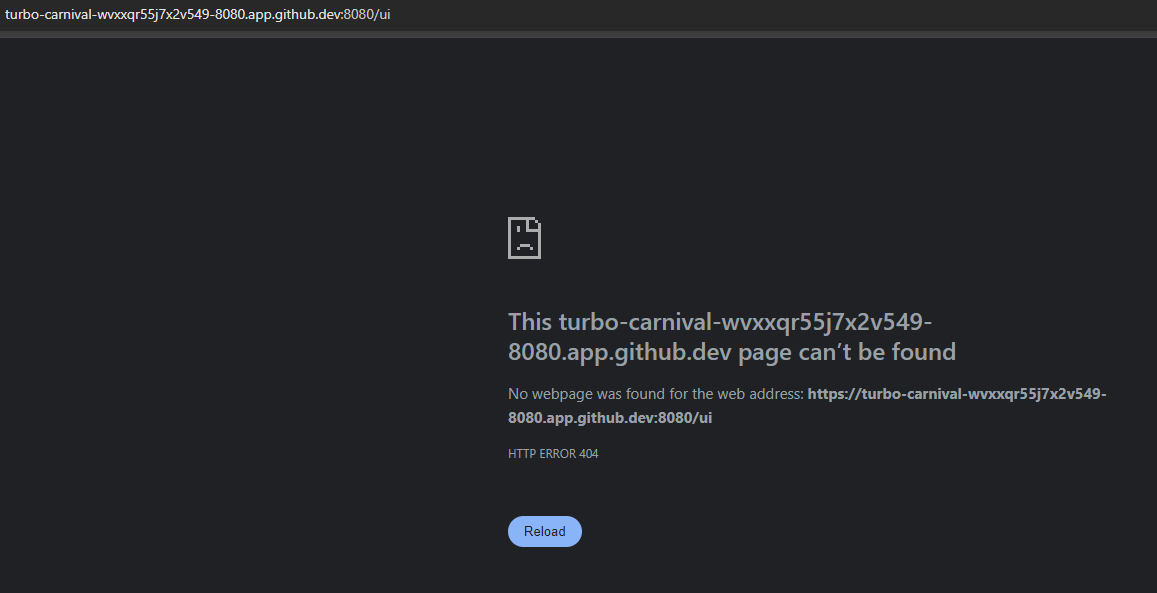Image resolution: width=1157 pixels, height=593 pixels.
Task: Select the HTTP ERROR 404 text
Action: tap(553, 454)
